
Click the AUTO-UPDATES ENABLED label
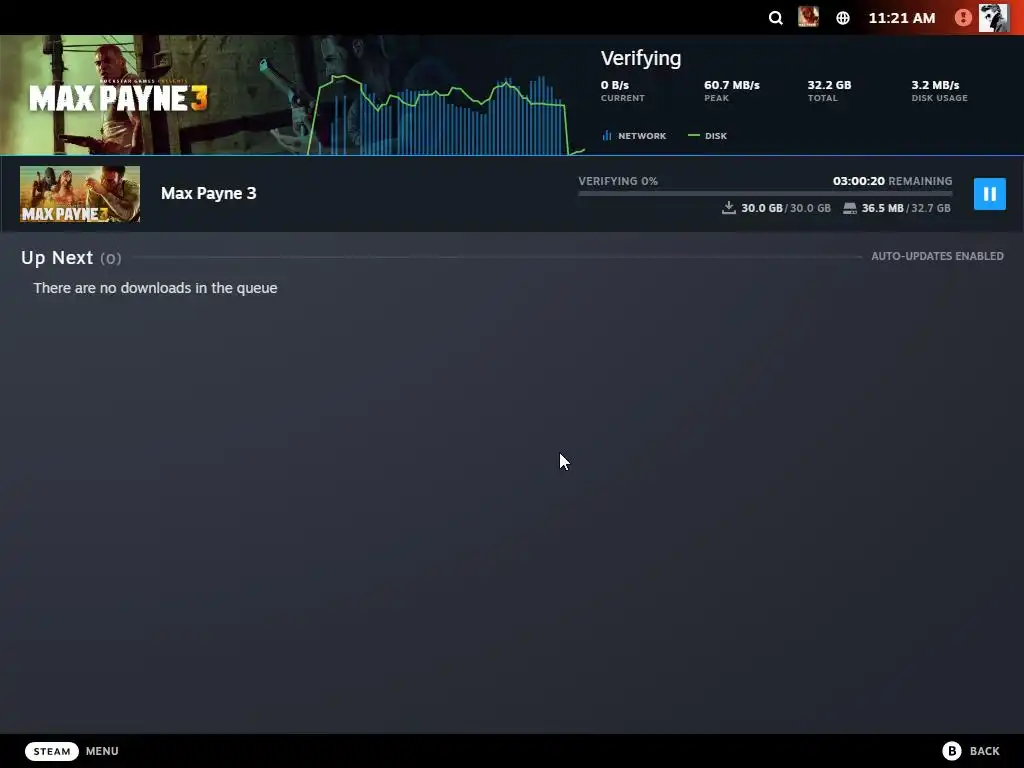(937, 256)
